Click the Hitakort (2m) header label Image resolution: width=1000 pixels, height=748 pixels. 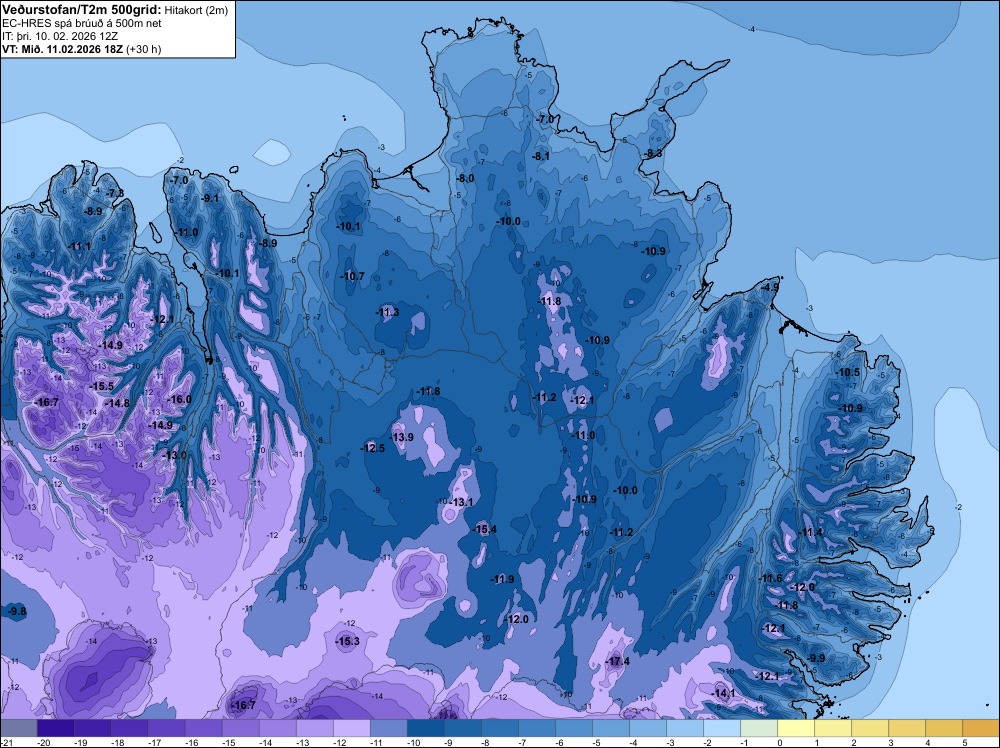coord(196,10)
